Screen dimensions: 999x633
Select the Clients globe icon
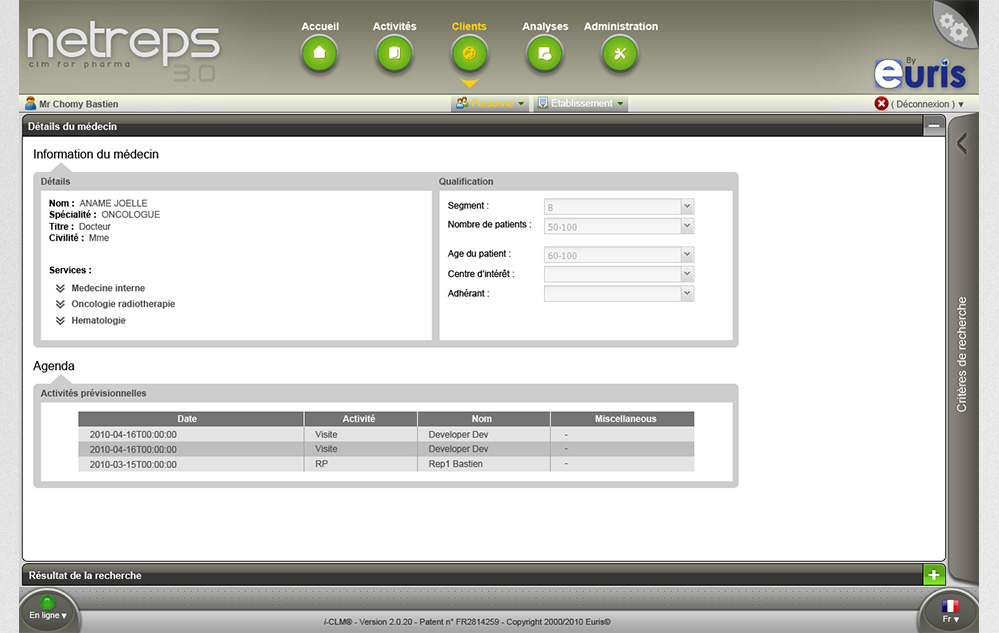470,53
